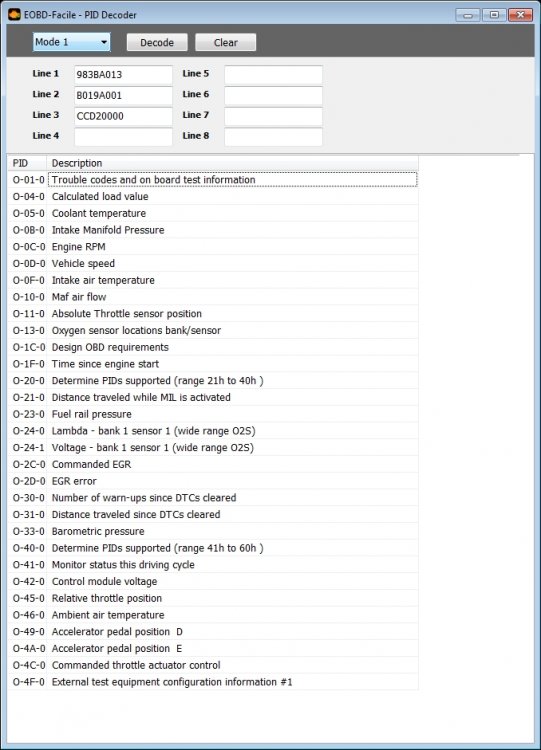541x750 pixels.
Task: Select the Coolant temperature row
Action: [213, 213]
